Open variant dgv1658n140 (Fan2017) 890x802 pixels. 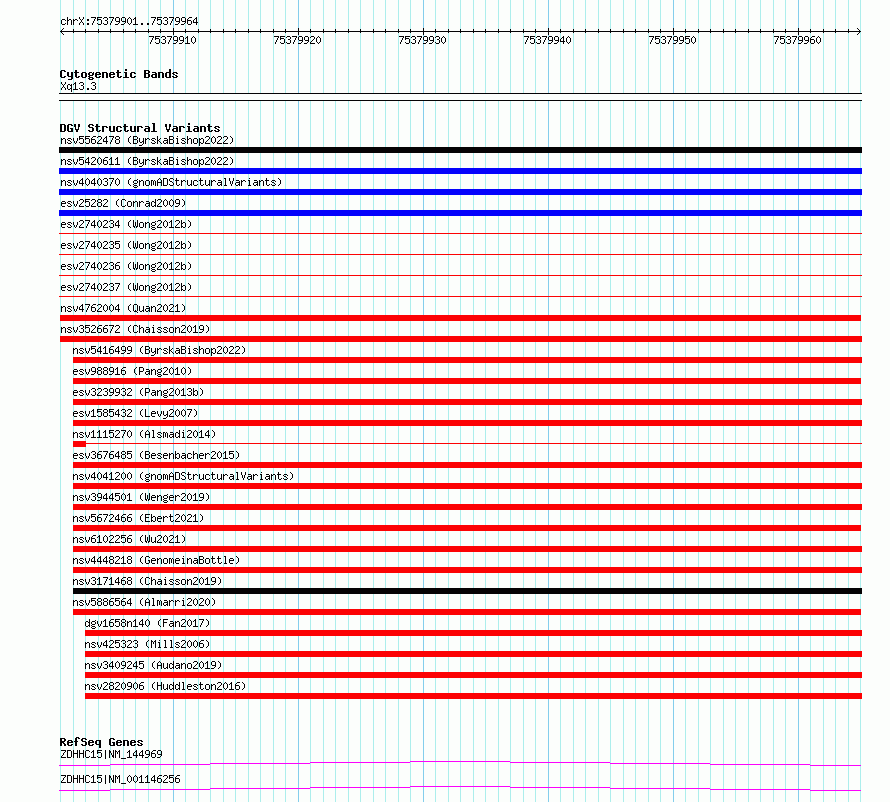147,623
